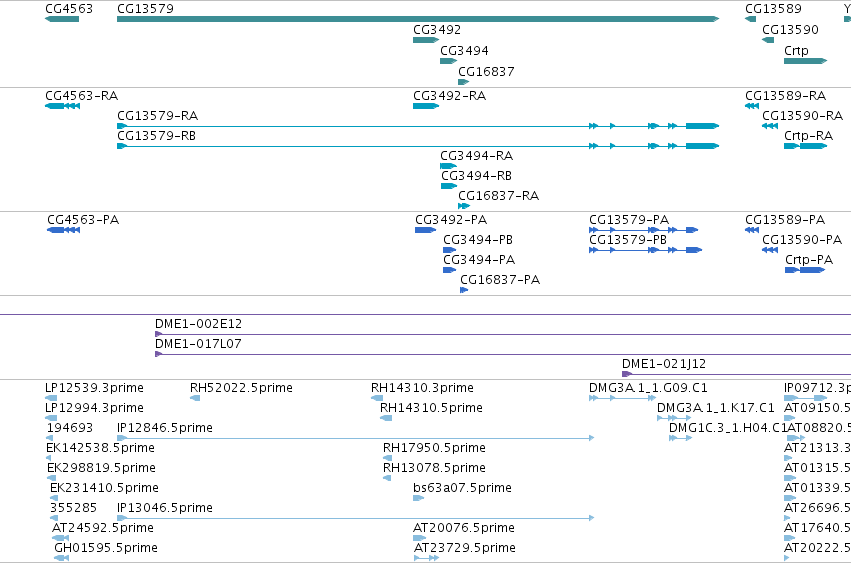The width and height of the screenshot is (851, 563).
Task: Select the RH52022.5prime EST glyph
Action: click(x=195, y=398)
